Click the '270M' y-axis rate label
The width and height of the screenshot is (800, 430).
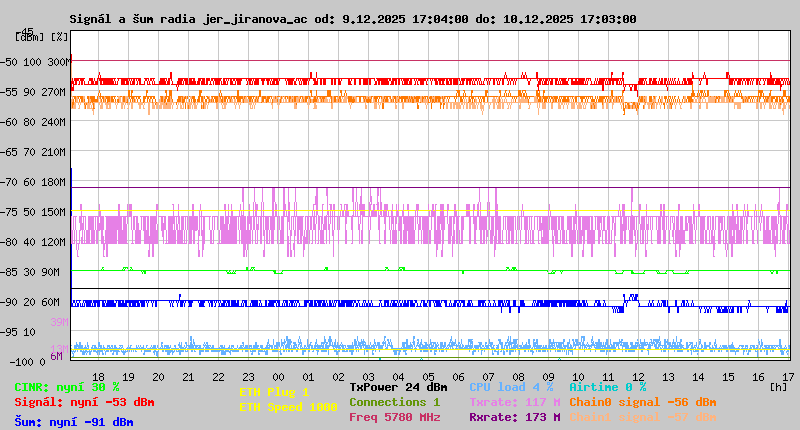pos(53,92)
